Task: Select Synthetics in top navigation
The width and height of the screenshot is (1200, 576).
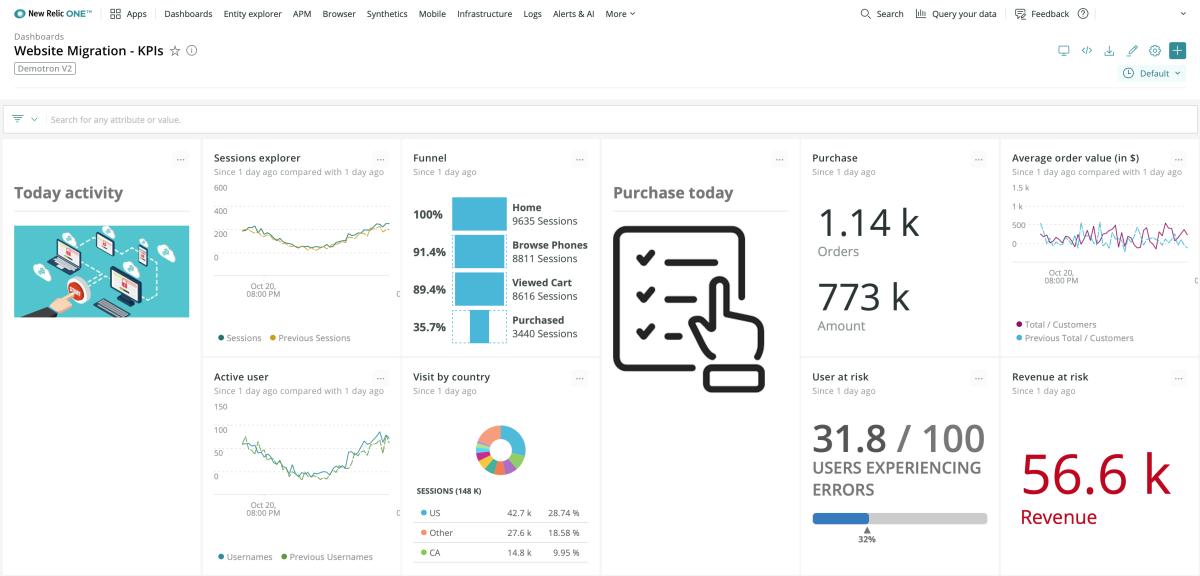Action: coord(387,14)
